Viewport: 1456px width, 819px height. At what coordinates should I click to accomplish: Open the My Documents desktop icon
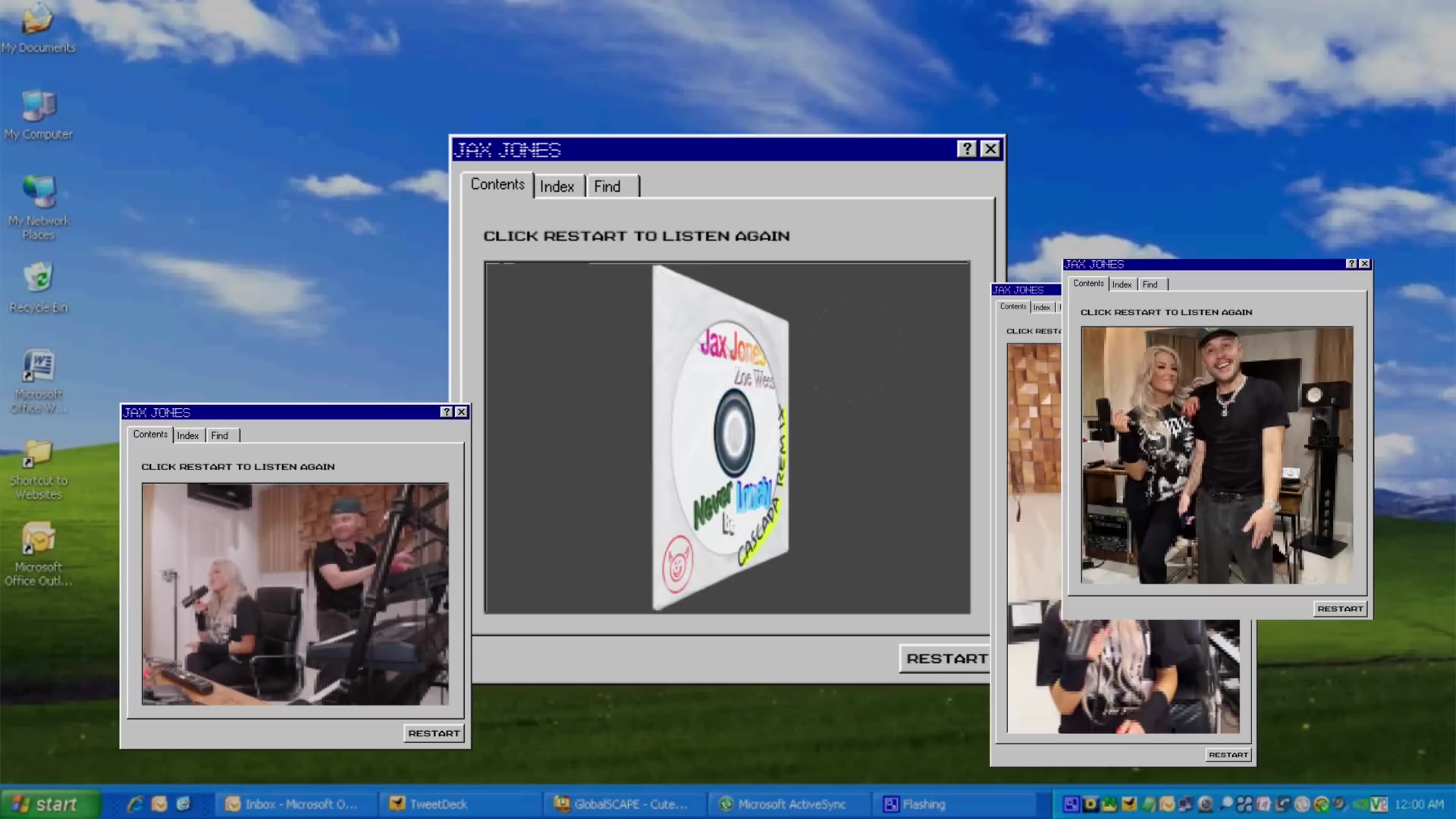click(x=38, y=29)
